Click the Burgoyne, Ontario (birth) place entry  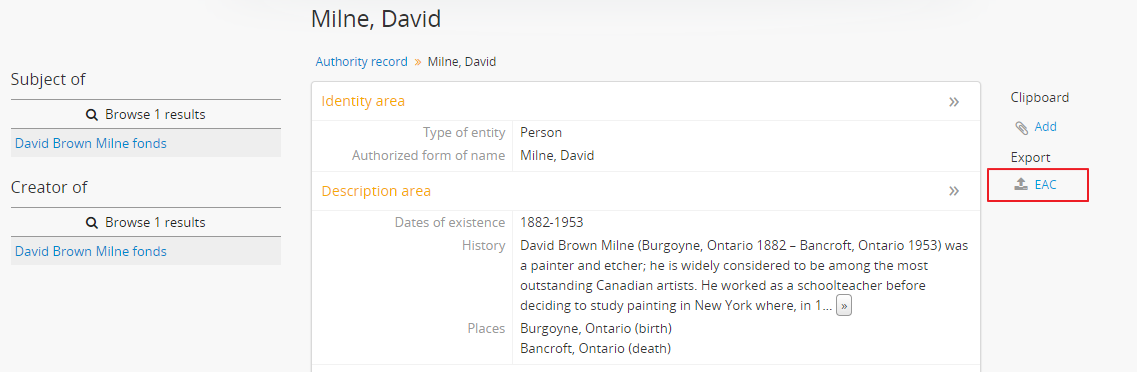[596, 328]
